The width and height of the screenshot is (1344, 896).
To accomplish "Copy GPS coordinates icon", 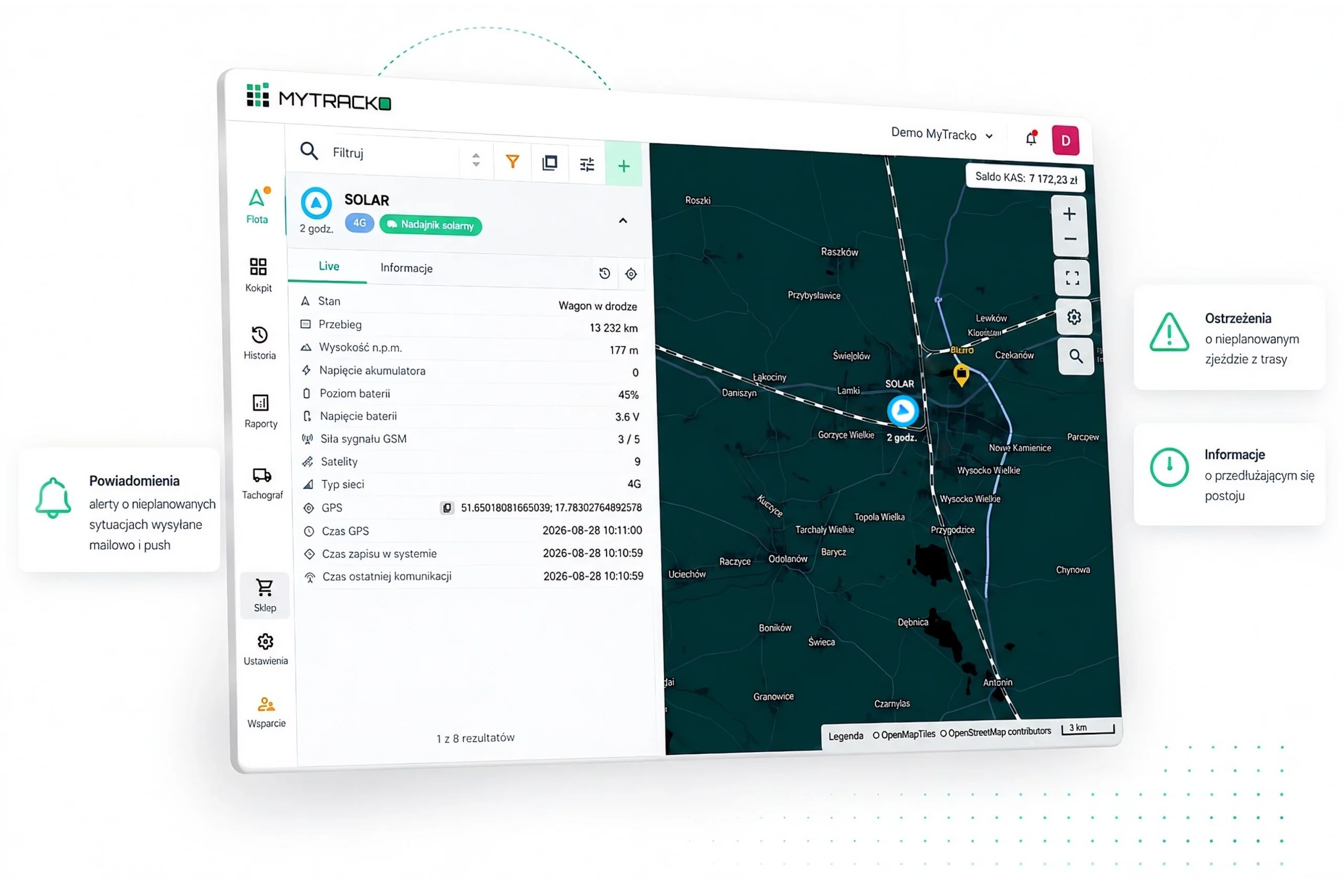I will (x=447, y=508).
